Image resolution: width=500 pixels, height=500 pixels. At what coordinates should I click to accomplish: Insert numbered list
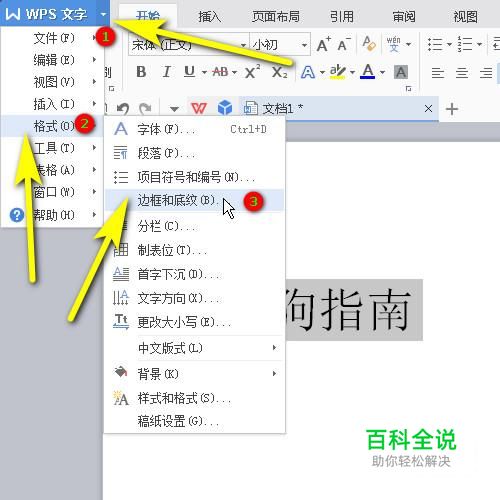(465, 44)
